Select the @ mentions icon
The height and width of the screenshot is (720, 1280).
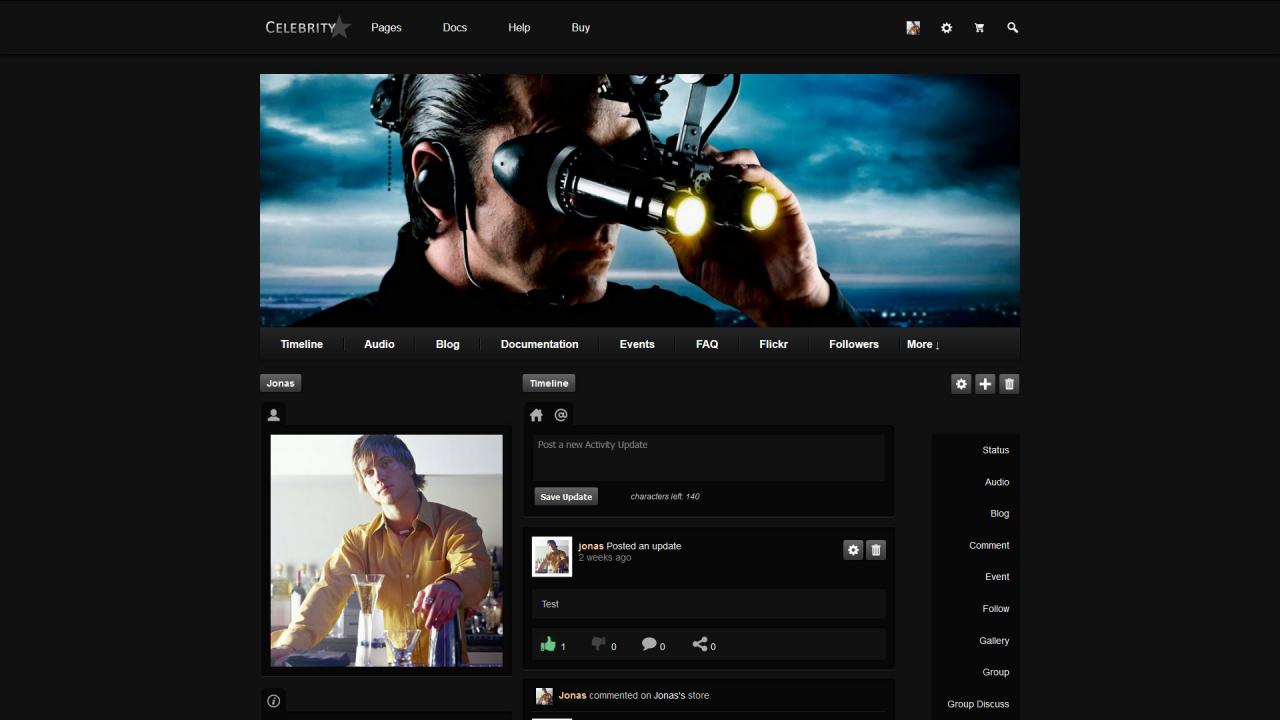coord(561,415)
